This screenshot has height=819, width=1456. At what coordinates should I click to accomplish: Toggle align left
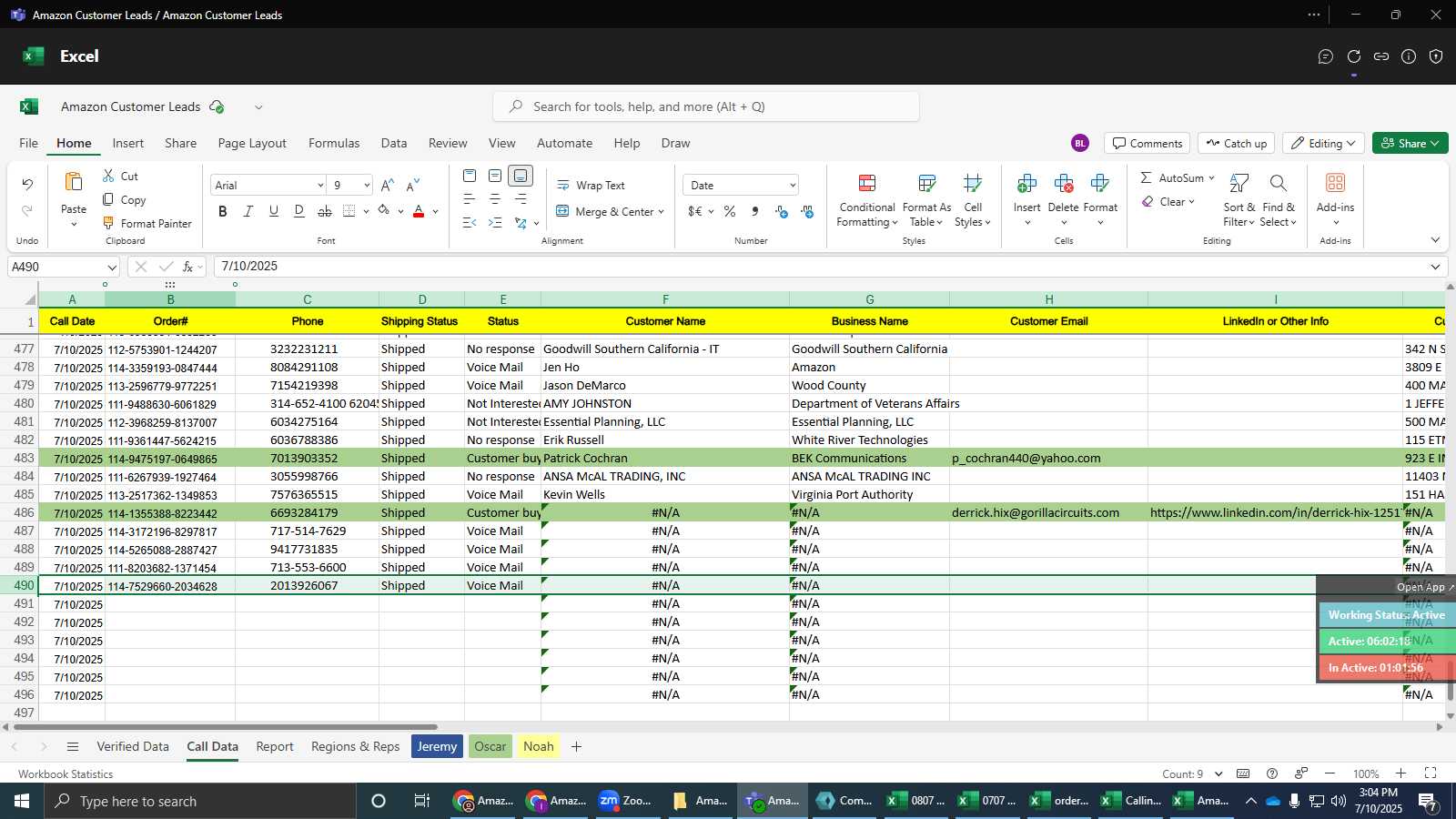pos(470,198)
